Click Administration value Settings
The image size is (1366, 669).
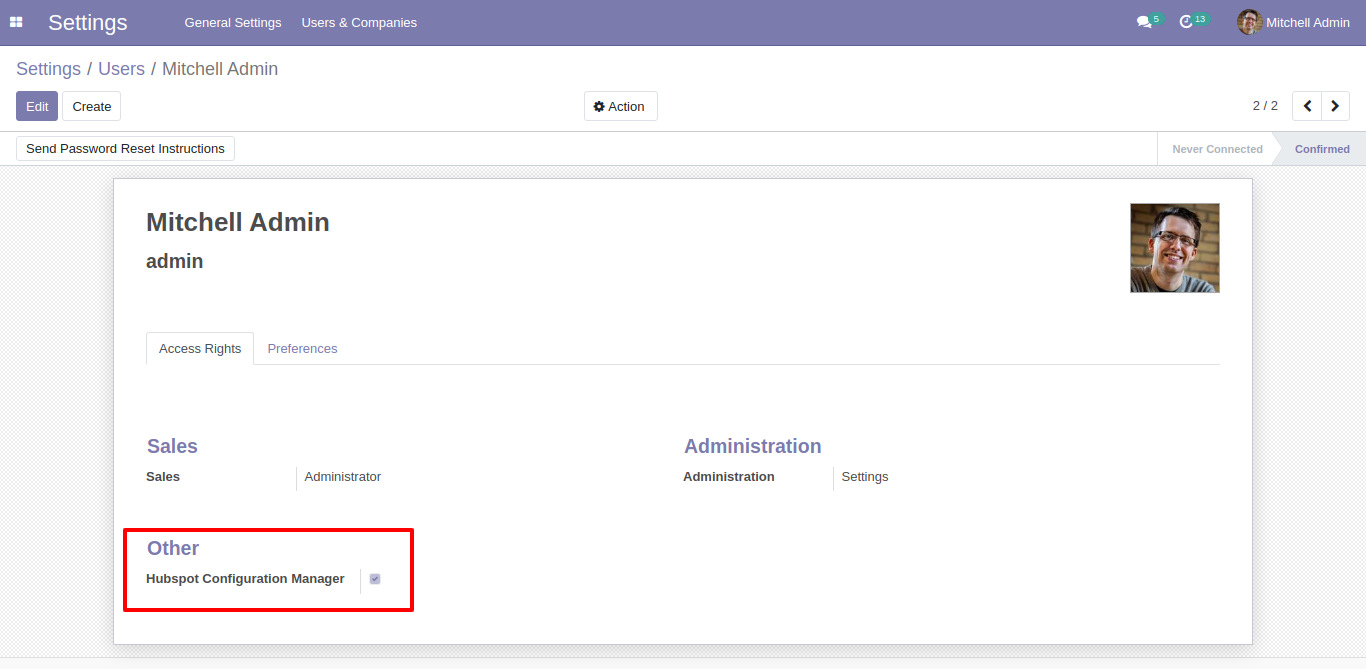click(x=865, y=477)
